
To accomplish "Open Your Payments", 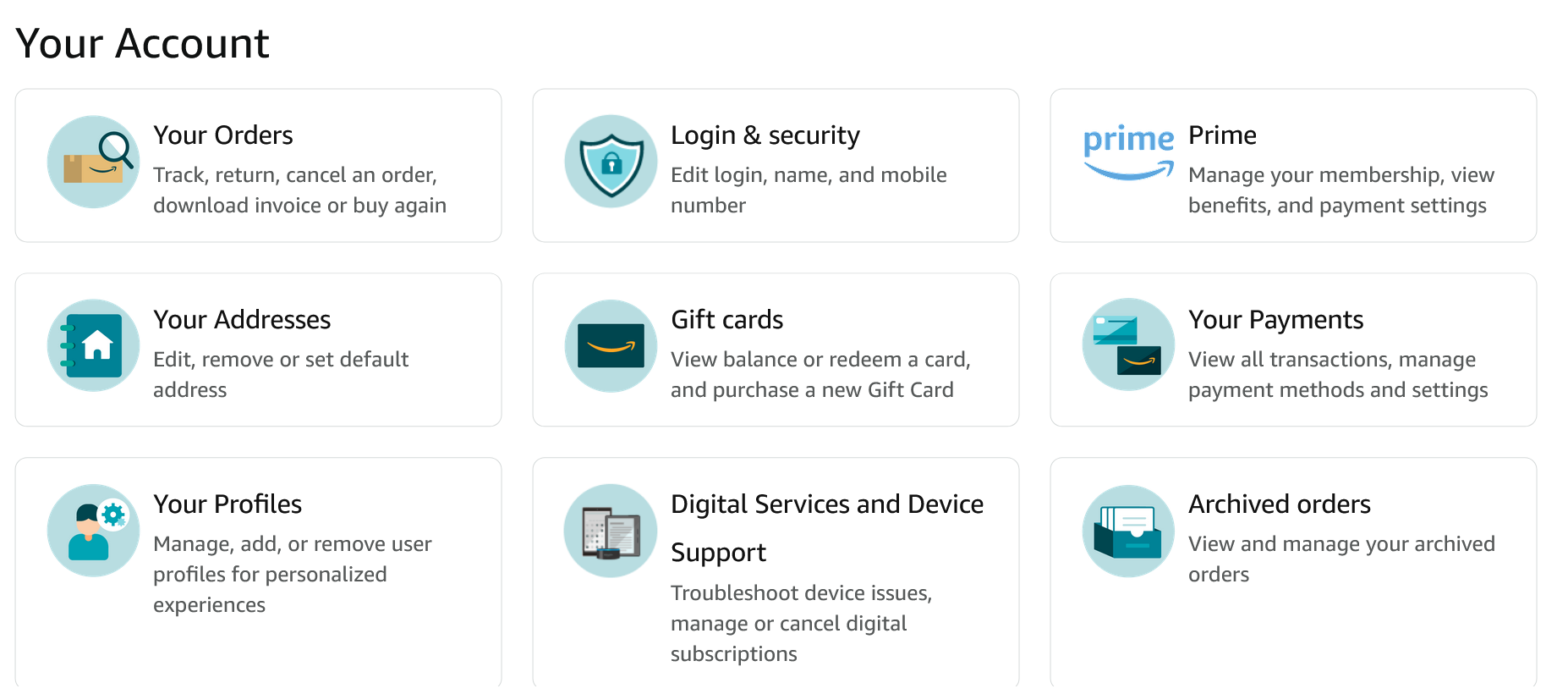I will tap(1275, 319).
